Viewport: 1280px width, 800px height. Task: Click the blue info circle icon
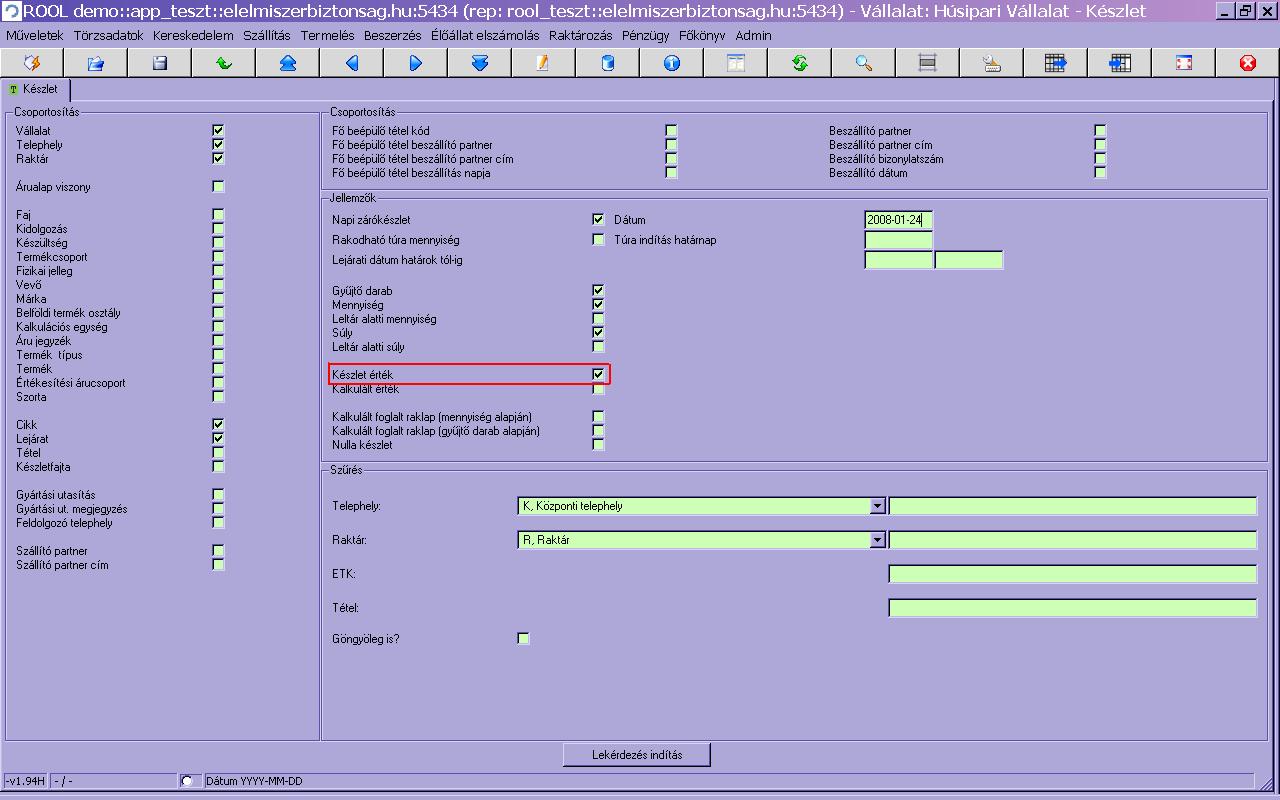[672, 63]
